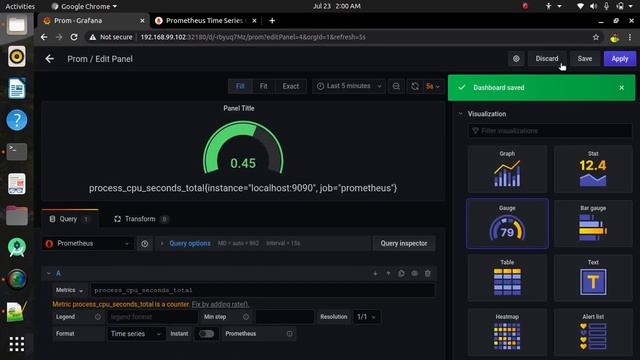Duplicate query A icon

coord(401,273)
